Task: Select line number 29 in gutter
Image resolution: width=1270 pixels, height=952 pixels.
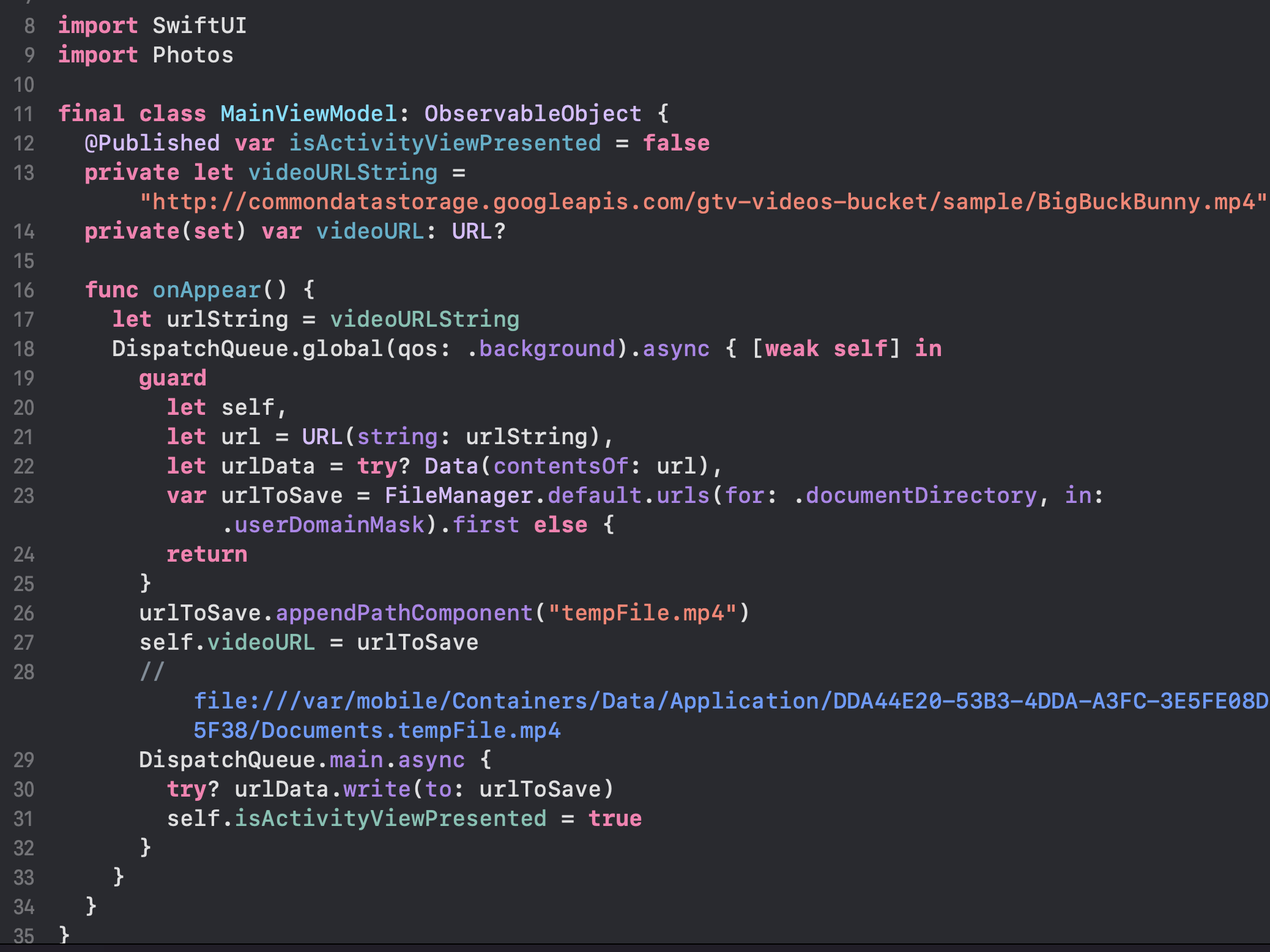Action: [24, 760]
